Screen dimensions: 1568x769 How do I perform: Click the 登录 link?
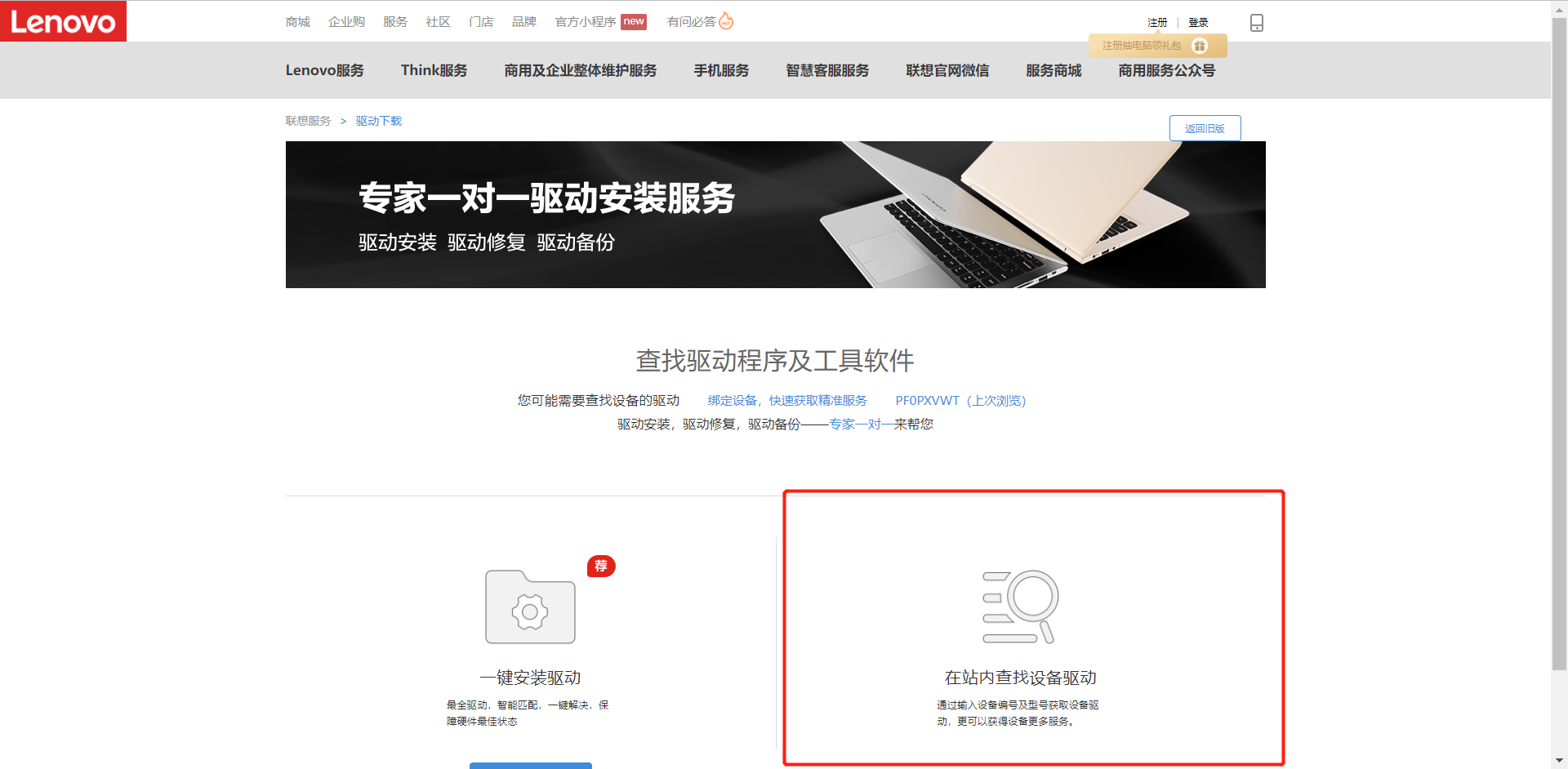coord(1198,23)
